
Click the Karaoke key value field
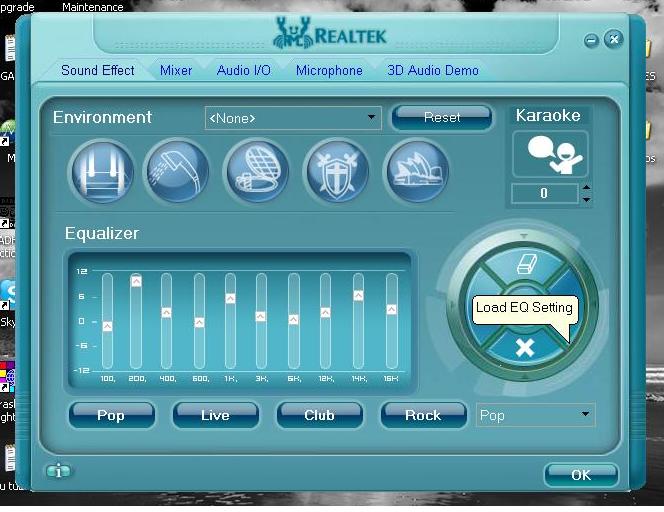click(x=544, y=194)
